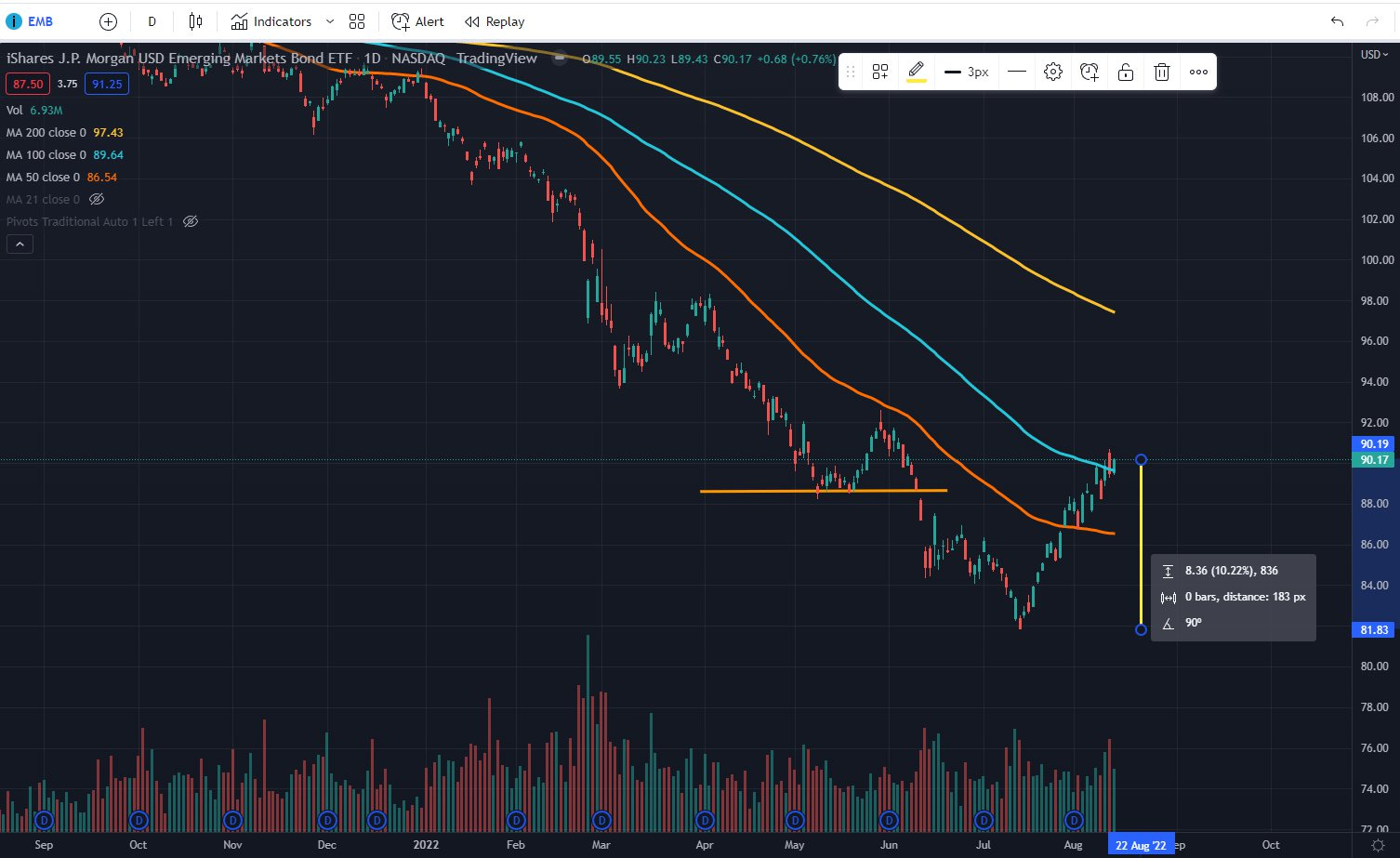
Task: Add an alert on the selected drawing
Action: point(1090,72)
